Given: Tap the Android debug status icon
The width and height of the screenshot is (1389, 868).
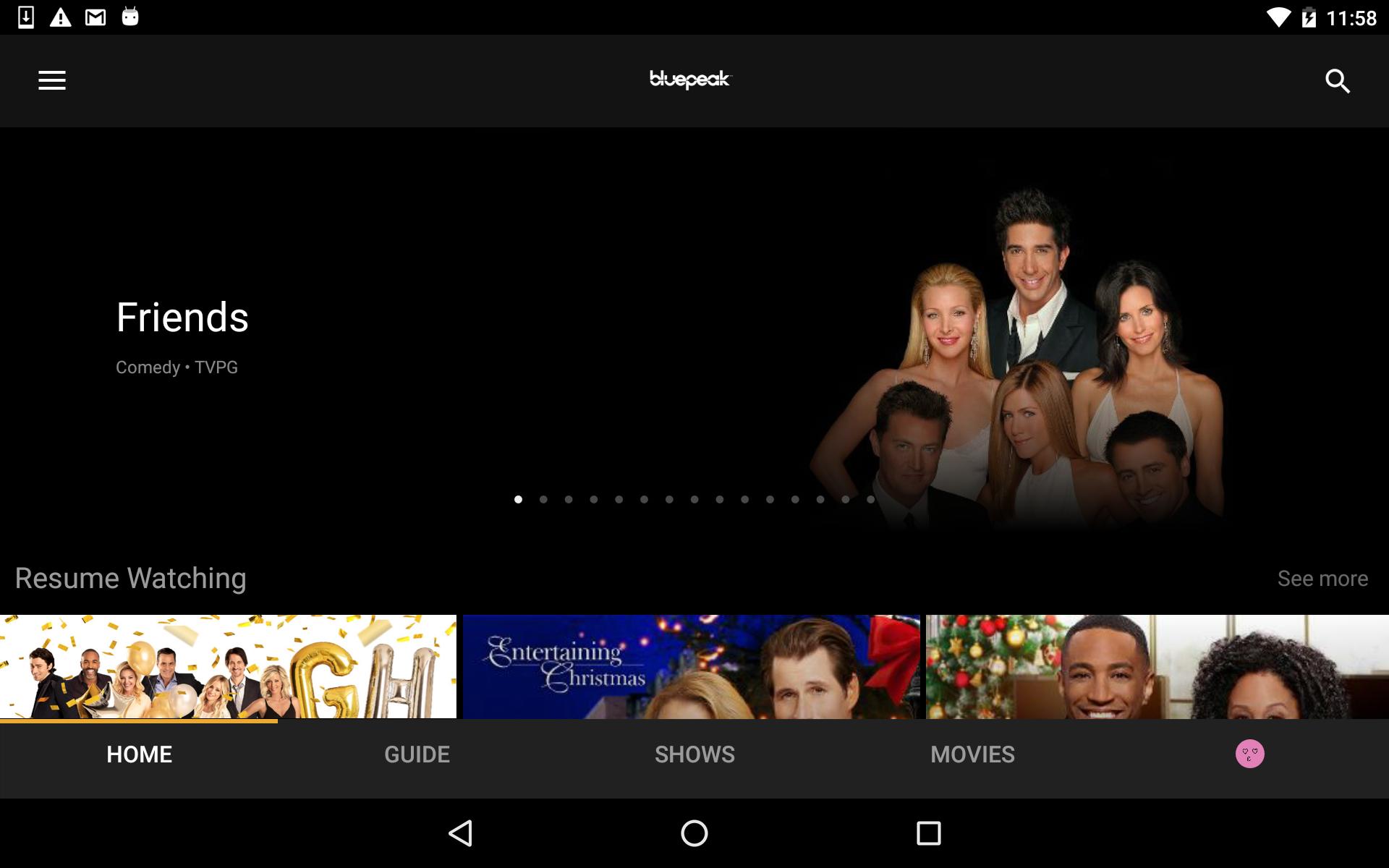Looking at the screenshot, I should tap(130, 16).
